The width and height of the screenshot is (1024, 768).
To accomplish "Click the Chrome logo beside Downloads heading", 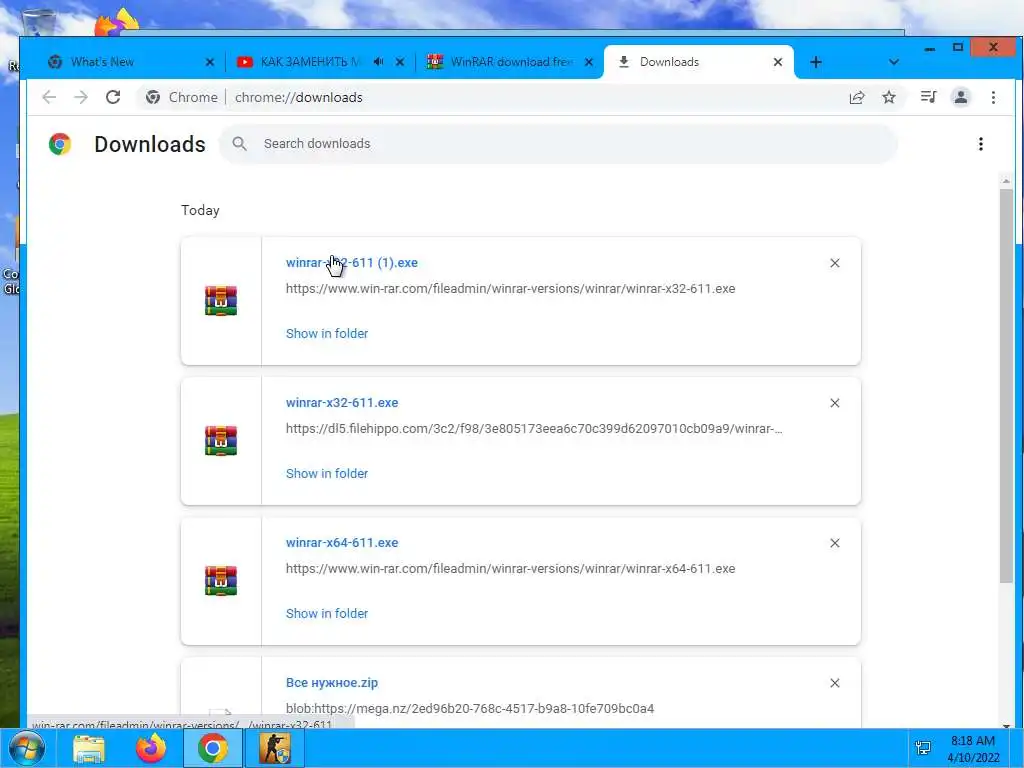I will 60,144.
